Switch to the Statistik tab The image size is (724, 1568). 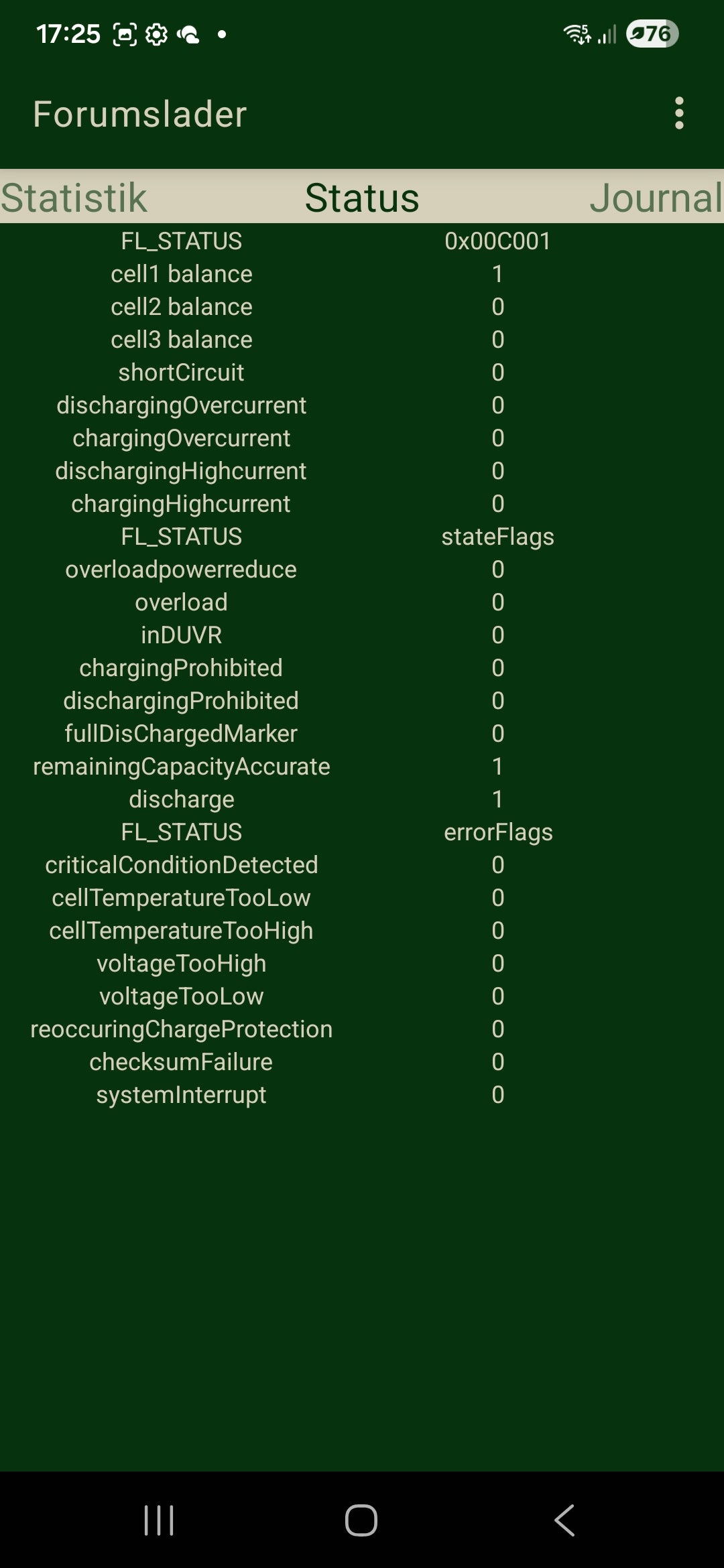(x=74, y=198)
